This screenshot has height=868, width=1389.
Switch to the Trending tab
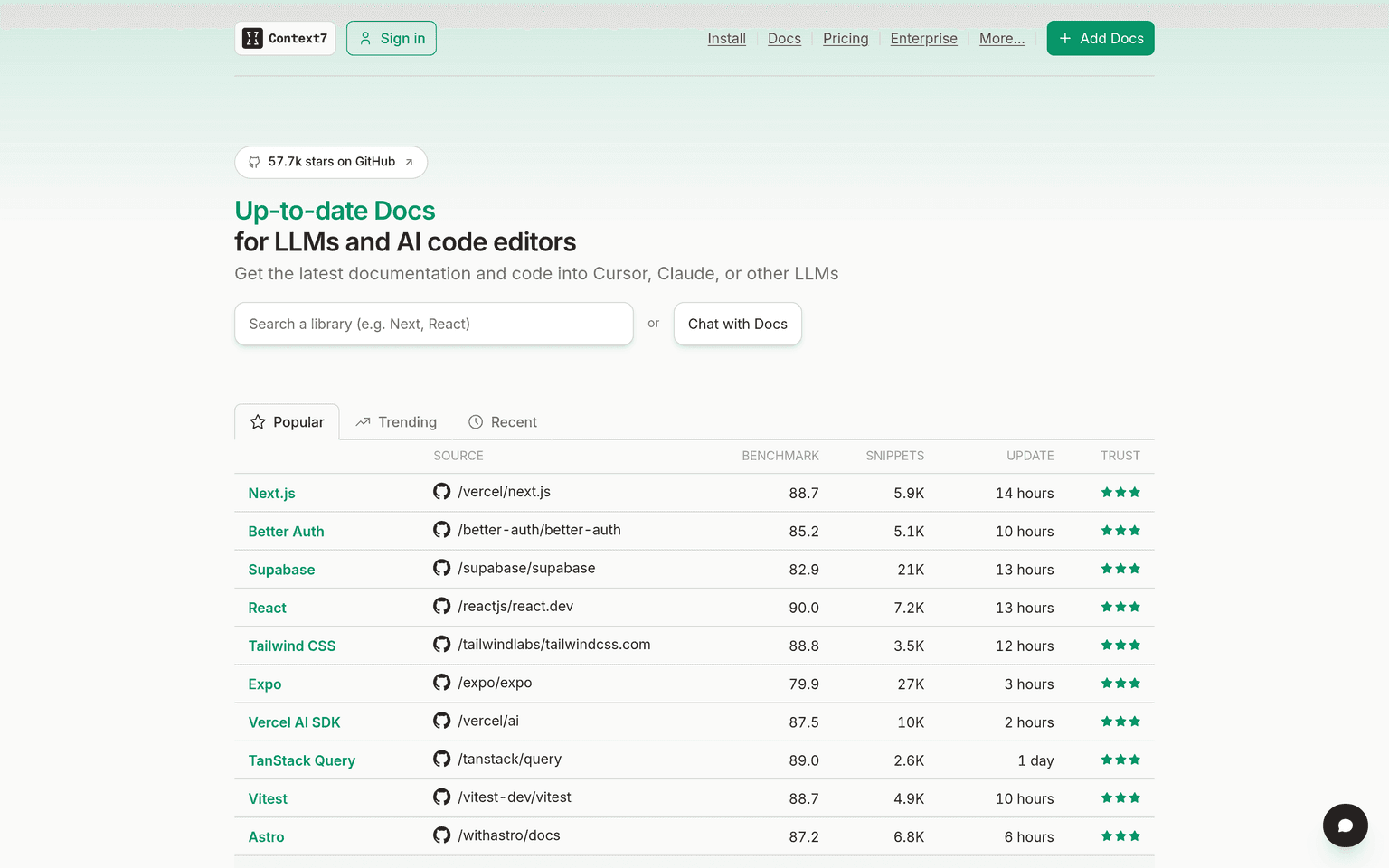click(x=396, y=422)
